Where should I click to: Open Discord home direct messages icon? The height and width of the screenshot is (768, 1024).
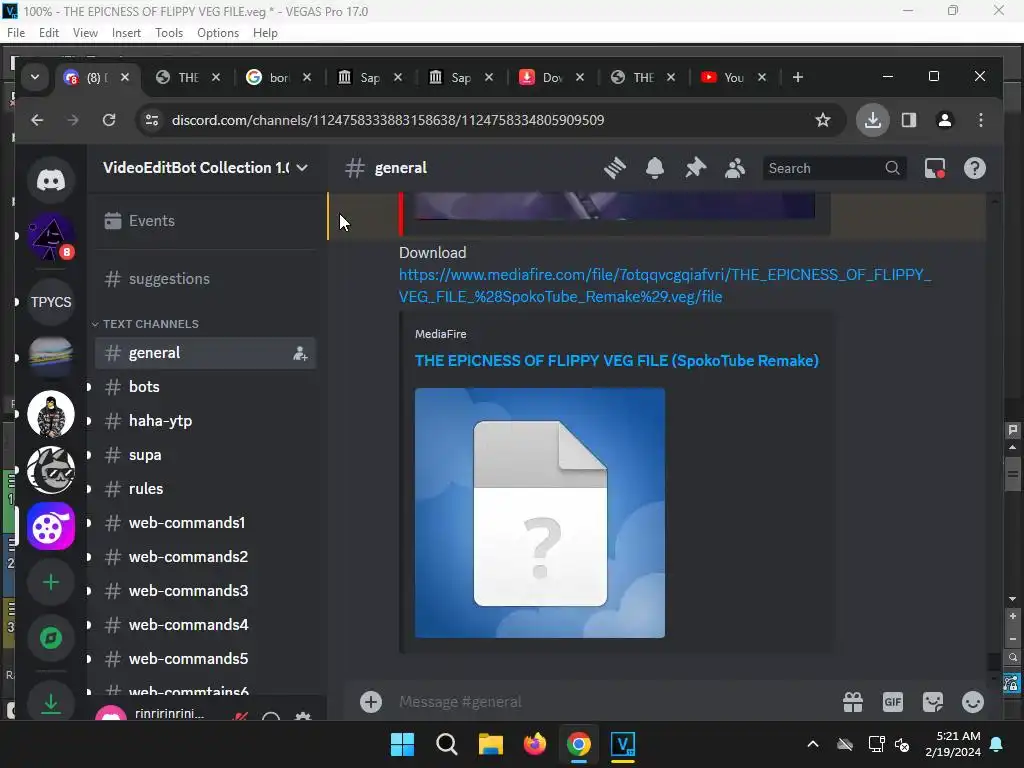click(51, 180)
